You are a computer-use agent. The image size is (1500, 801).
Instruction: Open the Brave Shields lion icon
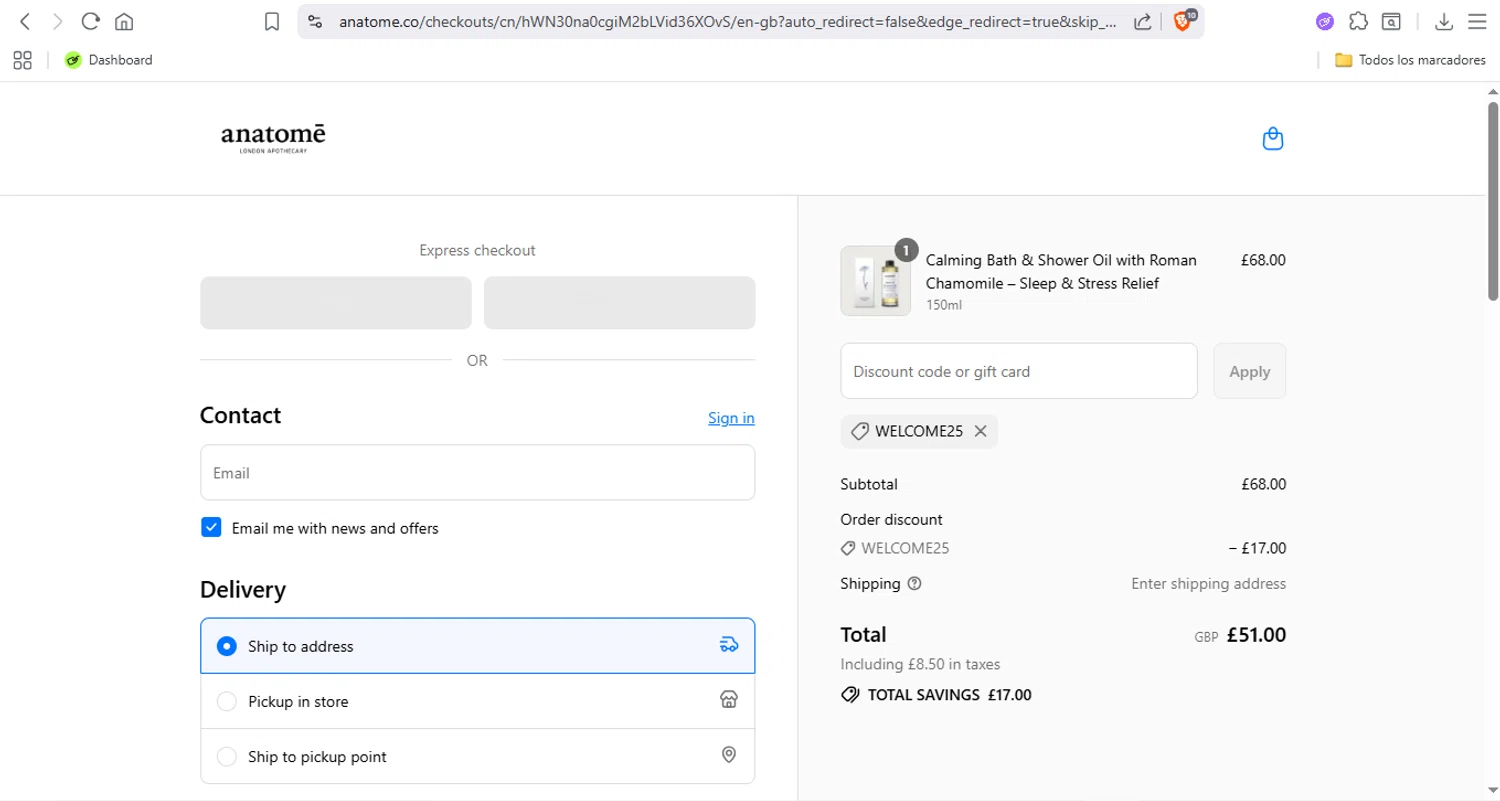tap(1183, 21)
